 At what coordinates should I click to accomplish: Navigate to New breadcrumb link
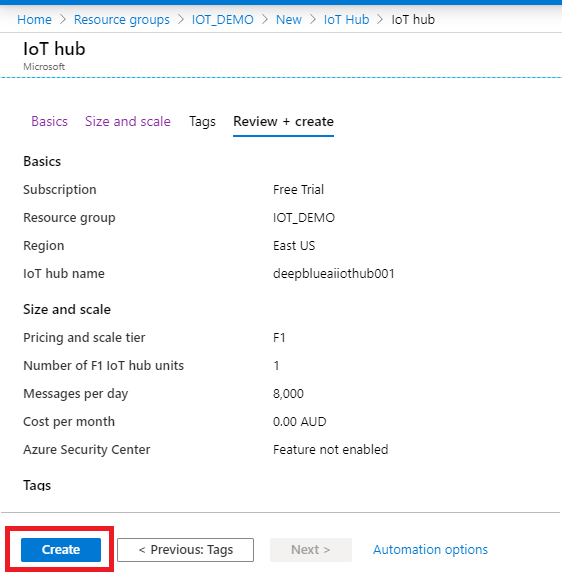(289, 19)
